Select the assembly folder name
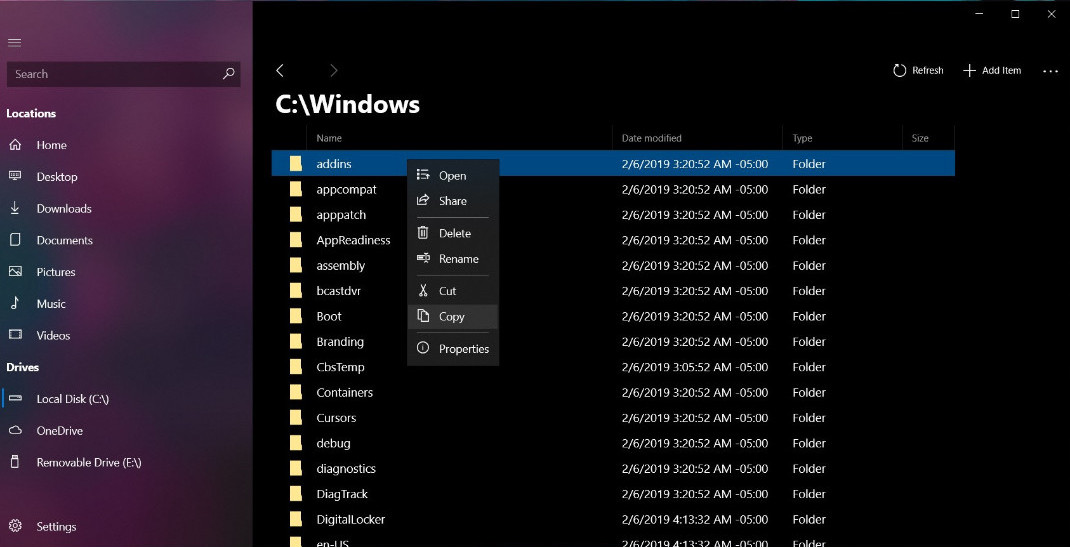 pyautogui.click(x=341, y=265)
